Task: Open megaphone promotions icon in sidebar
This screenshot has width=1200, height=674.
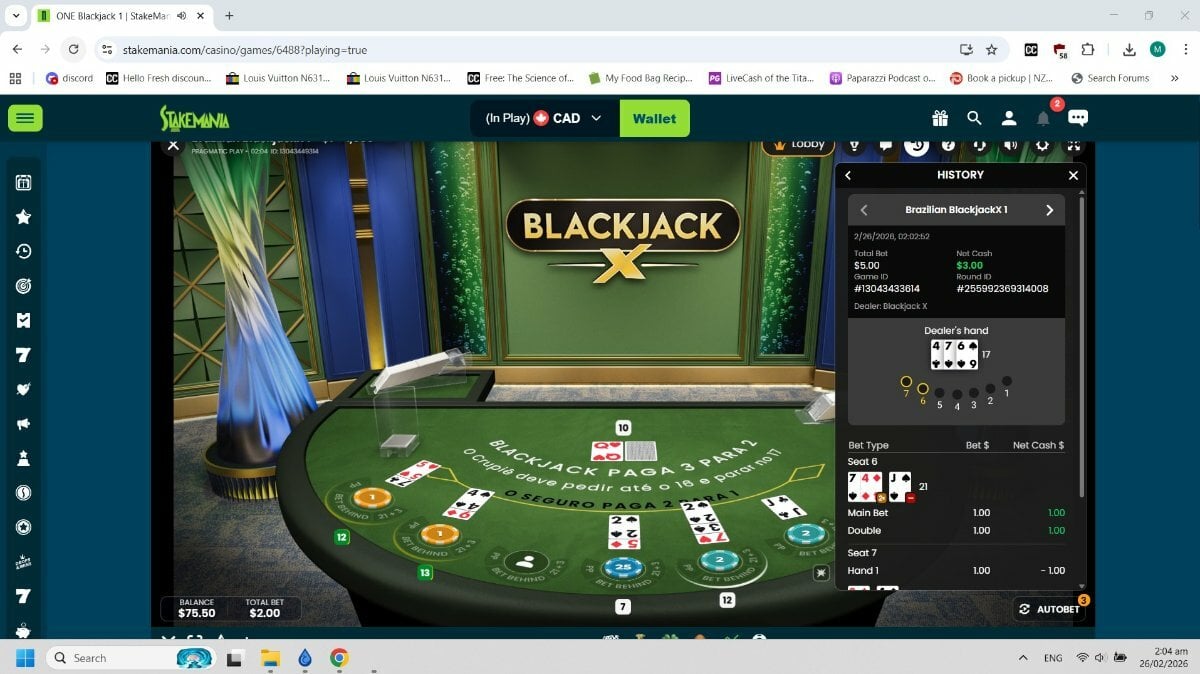Action: (24, 423)
